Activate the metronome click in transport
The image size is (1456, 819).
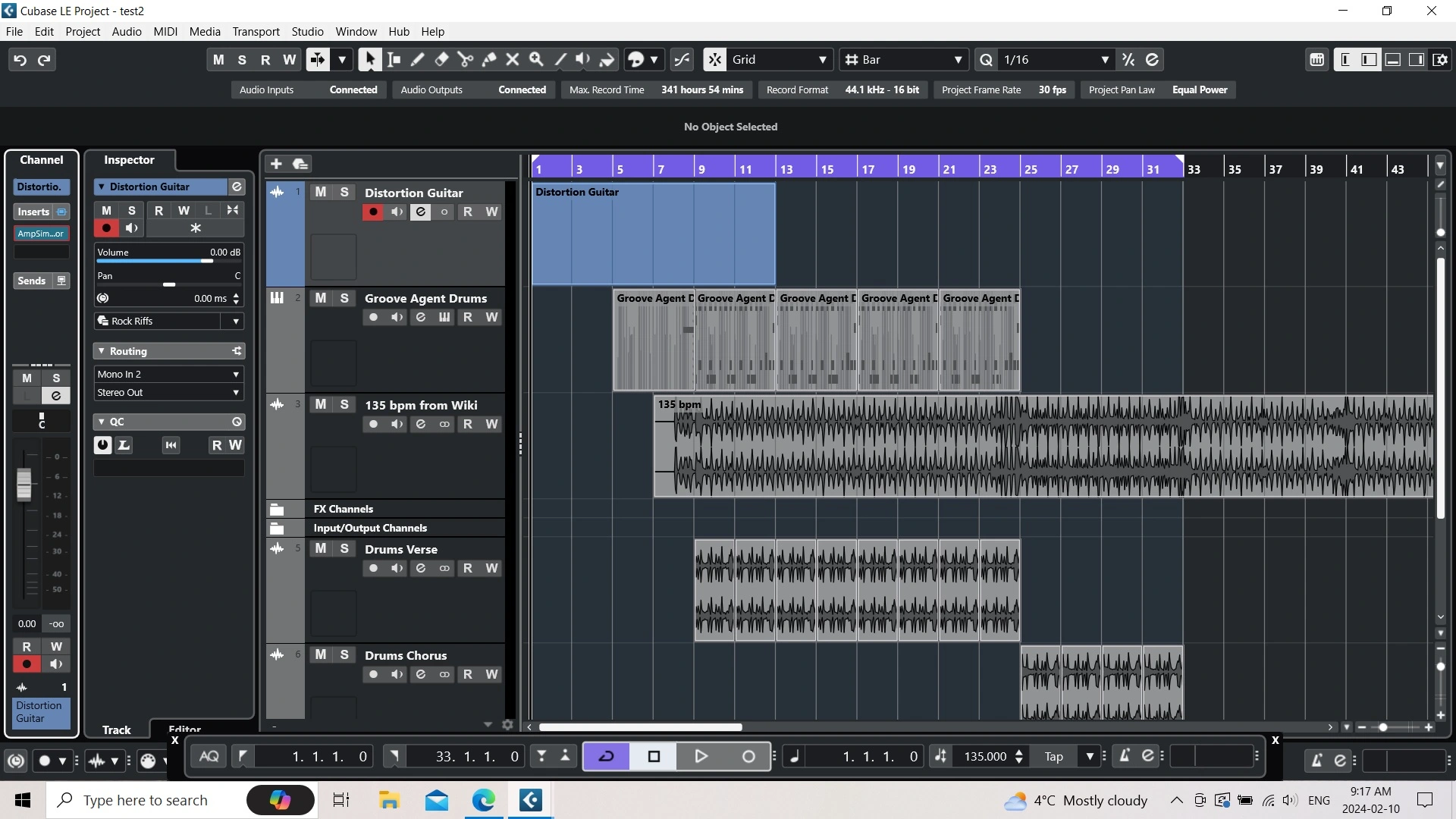[1125, 756]
